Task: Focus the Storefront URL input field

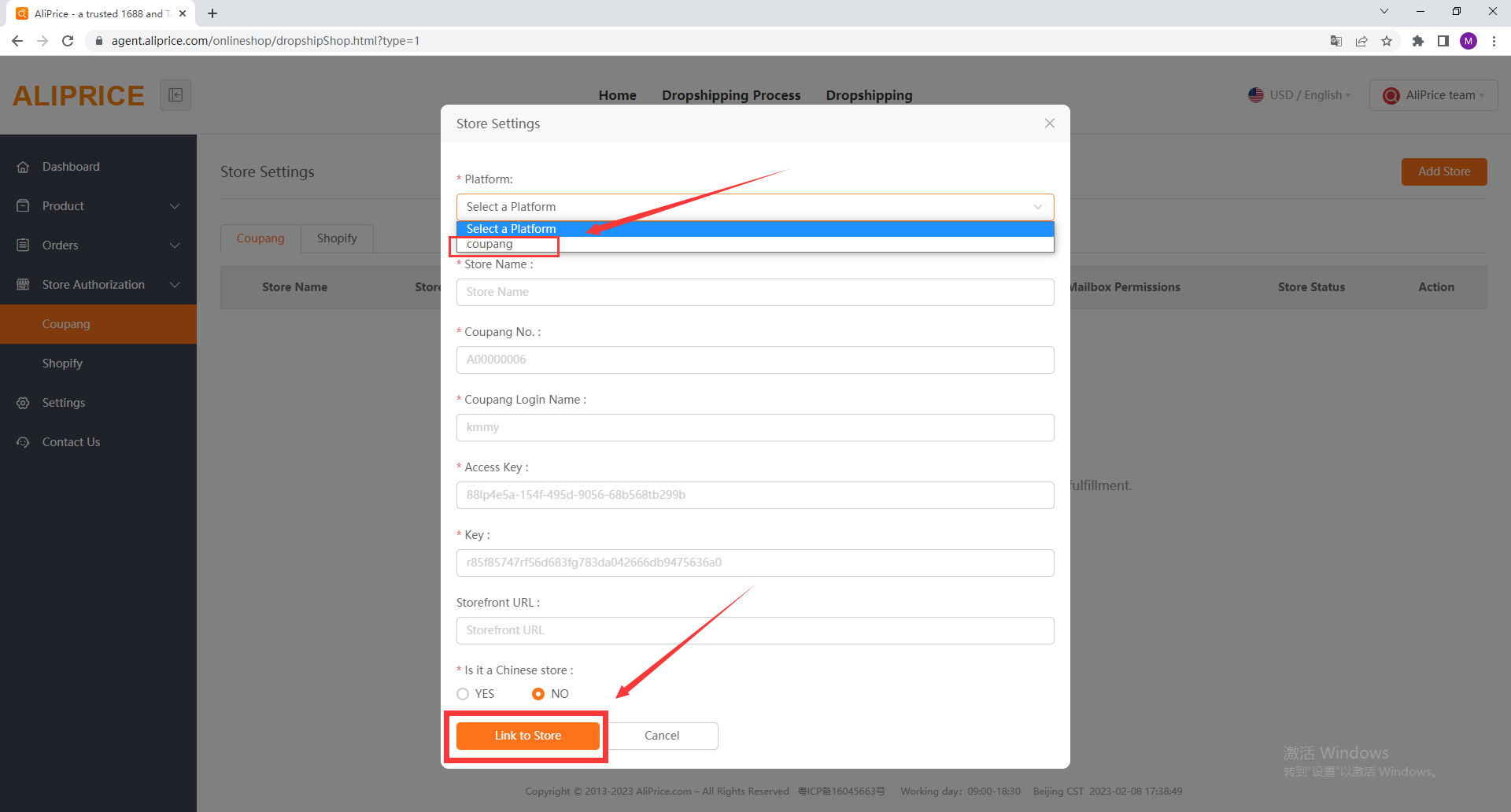Action: tap(755, 630)
